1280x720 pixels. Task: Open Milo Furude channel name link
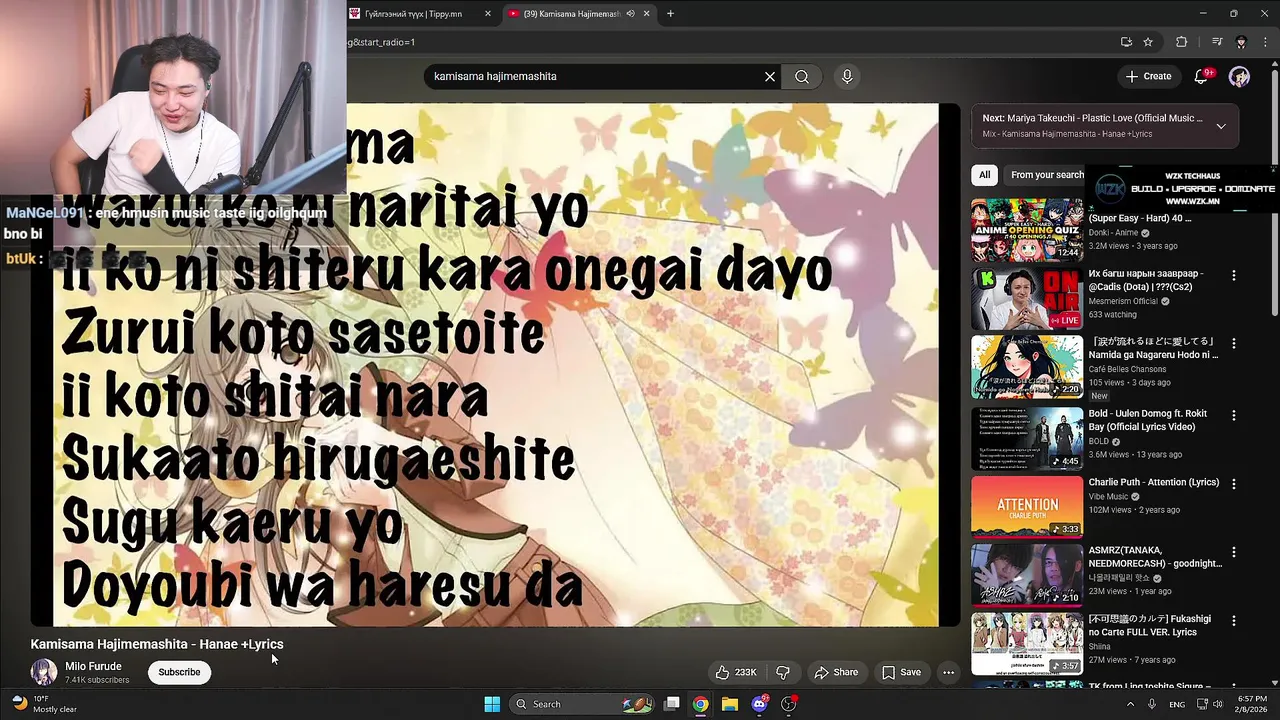pos(93,666)
